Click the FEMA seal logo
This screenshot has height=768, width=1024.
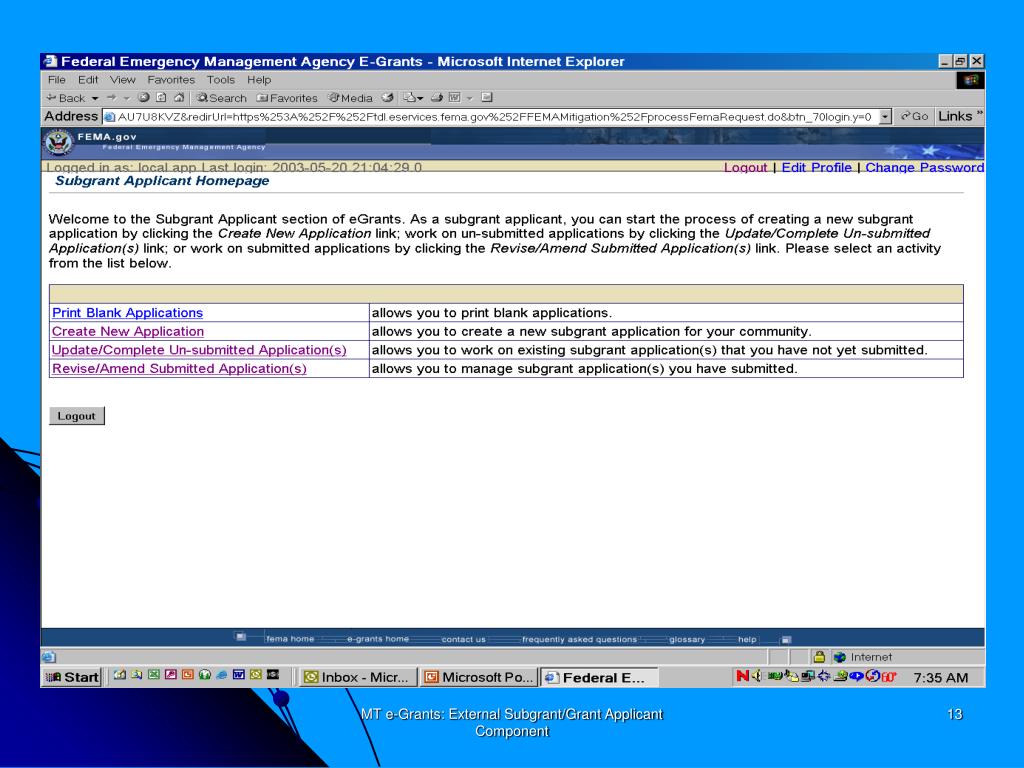click(x=59, y=142)
